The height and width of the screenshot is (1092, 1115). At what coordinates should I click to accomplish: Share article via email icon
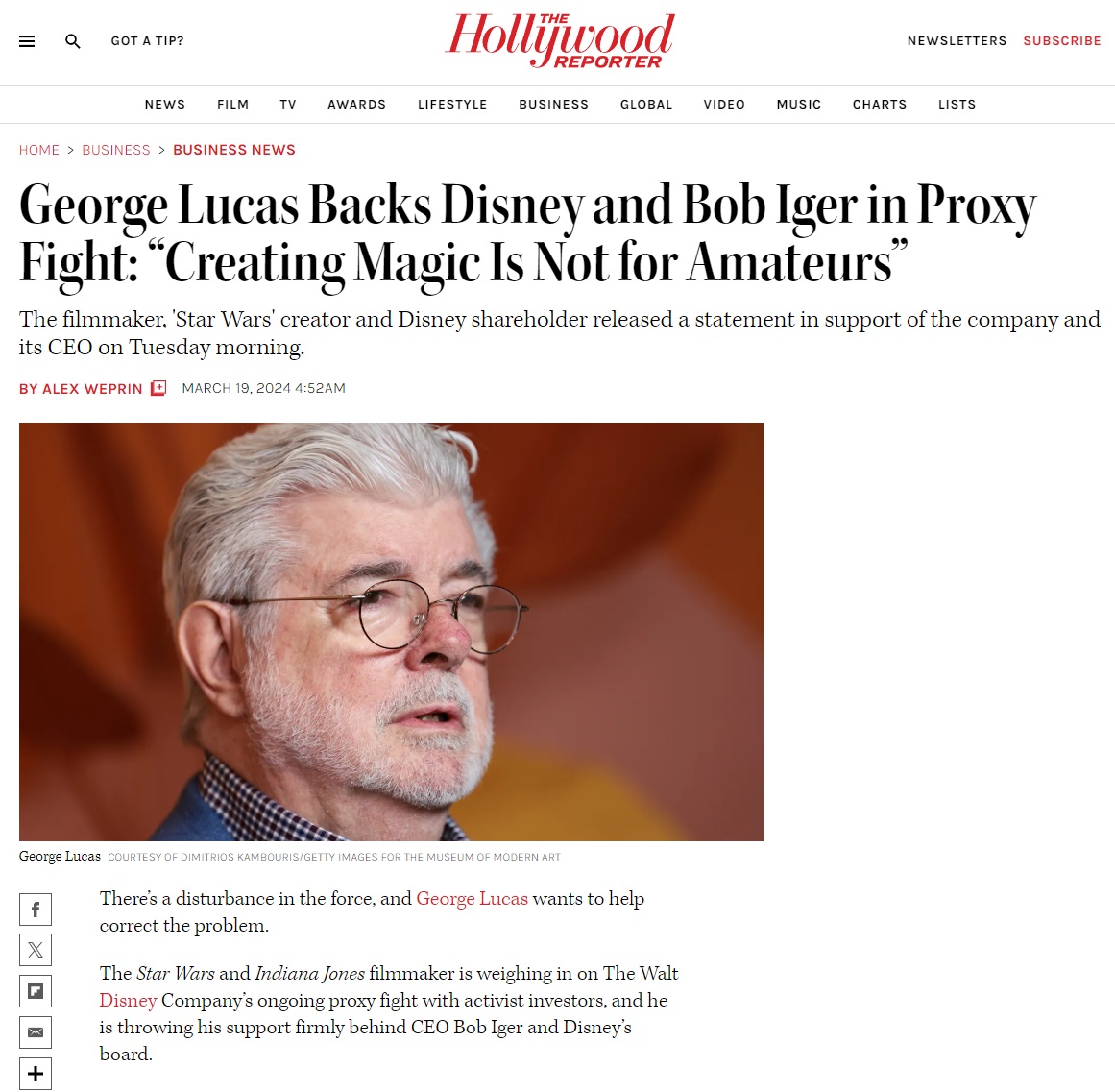pos(36,1032)
